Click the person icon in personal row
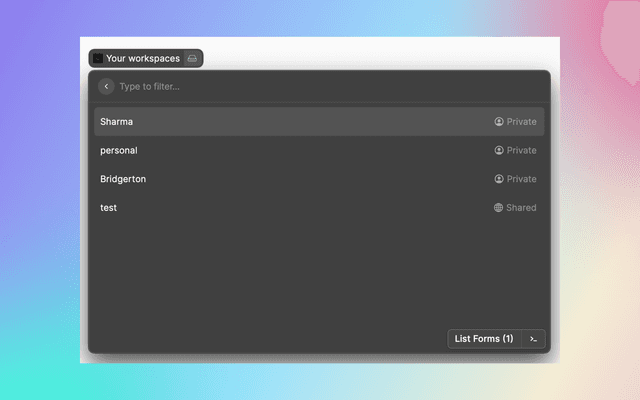This screenshot has height=400, width=640. [x=499, y=151]
